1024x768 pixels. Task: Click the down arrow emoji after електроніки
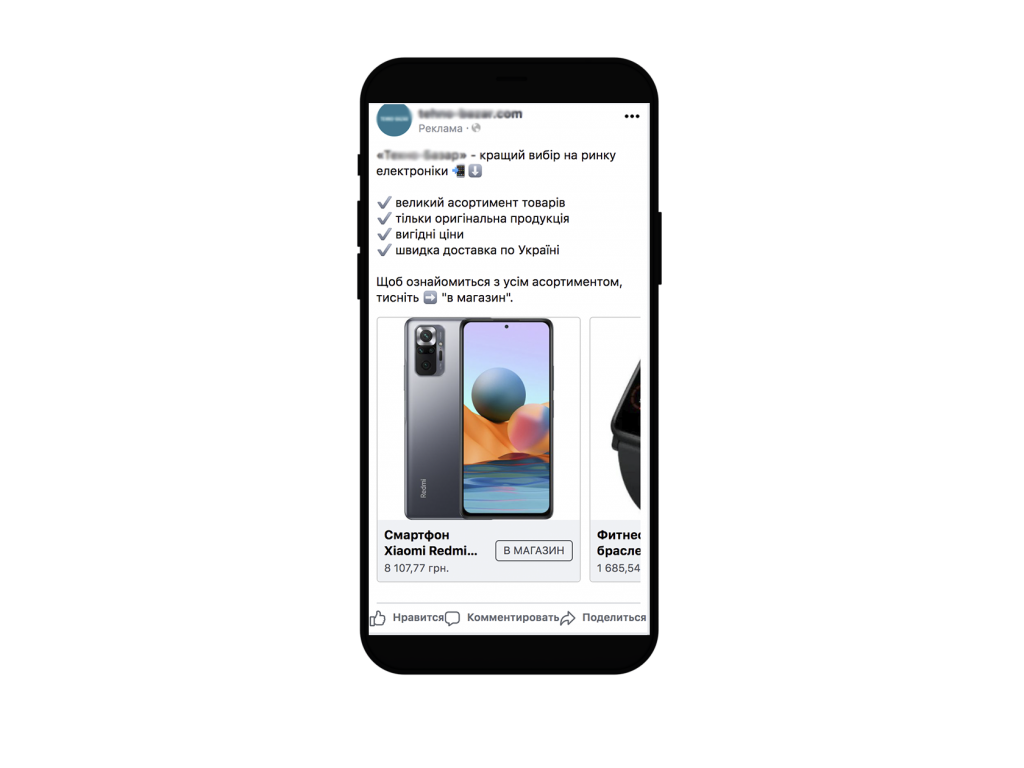tap(475, 171)
